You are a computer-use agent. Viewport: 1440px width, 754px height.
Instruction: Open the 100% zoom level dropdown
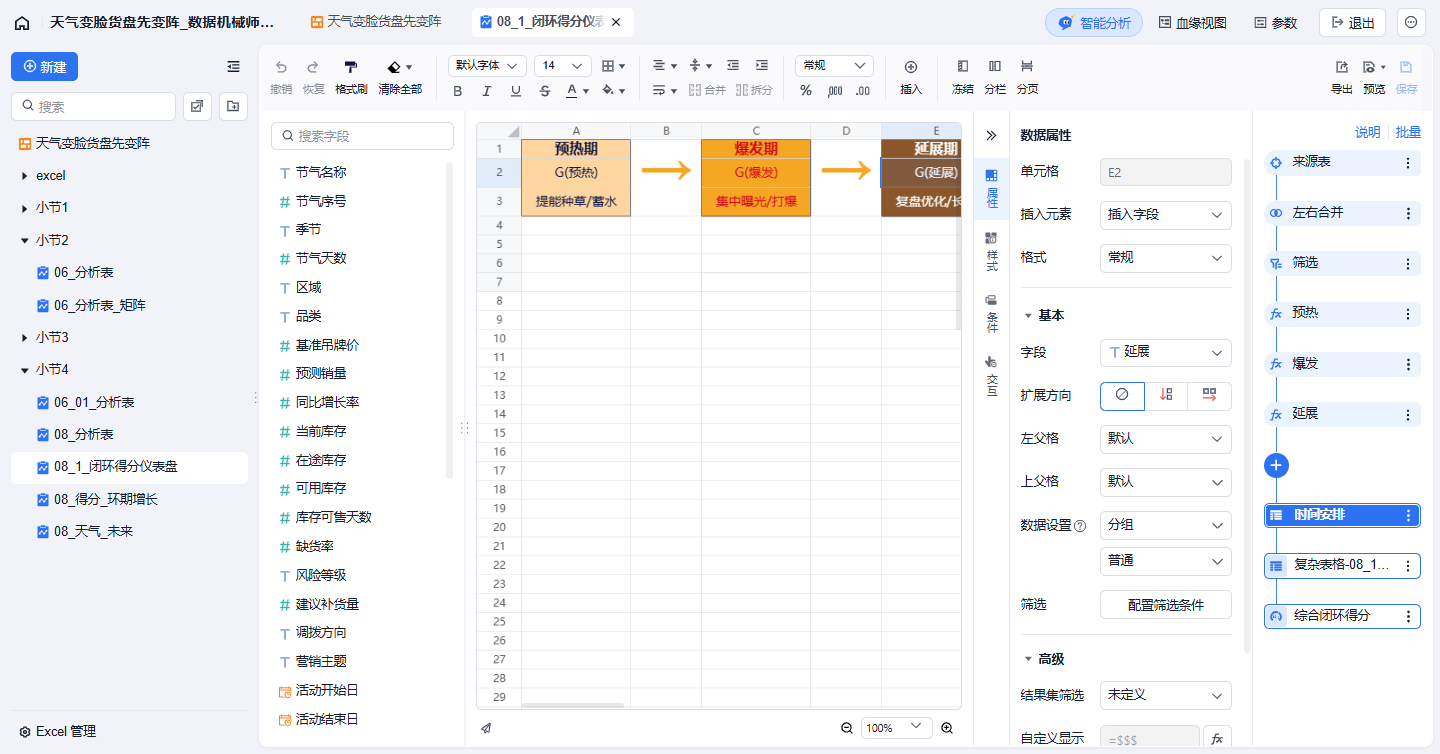point(896,728)
